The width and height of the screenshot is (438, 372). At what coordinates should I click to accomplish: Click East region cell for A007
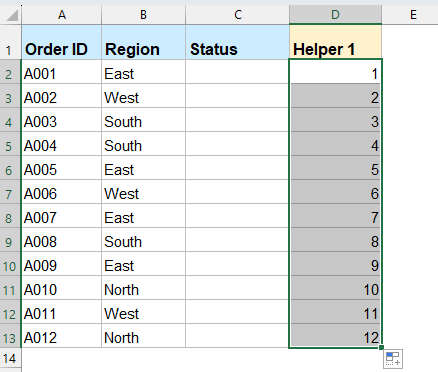pyautogui.click(x=143, y=216)
